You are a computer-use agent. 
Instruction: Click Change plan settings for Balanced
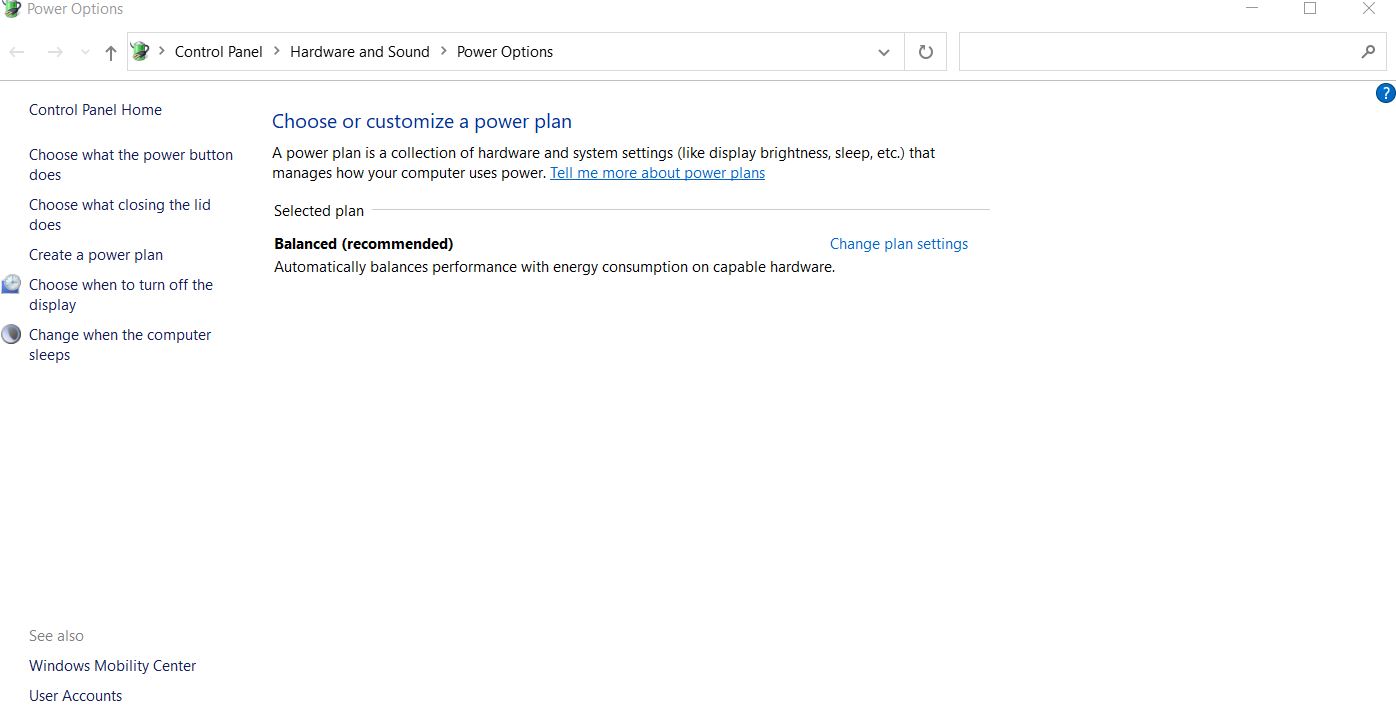(899, 244)
